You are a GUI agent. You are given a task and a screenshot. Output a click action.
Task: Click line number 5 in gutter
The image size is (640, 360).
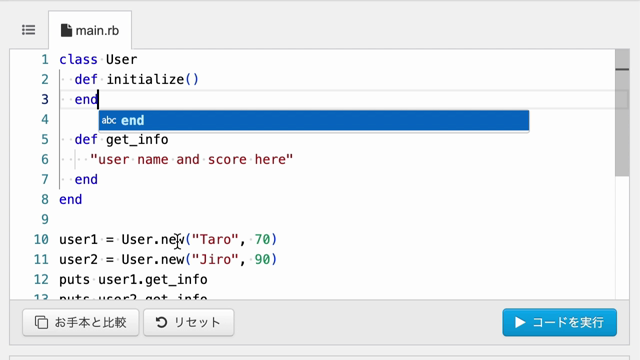[x=45, y=140]
